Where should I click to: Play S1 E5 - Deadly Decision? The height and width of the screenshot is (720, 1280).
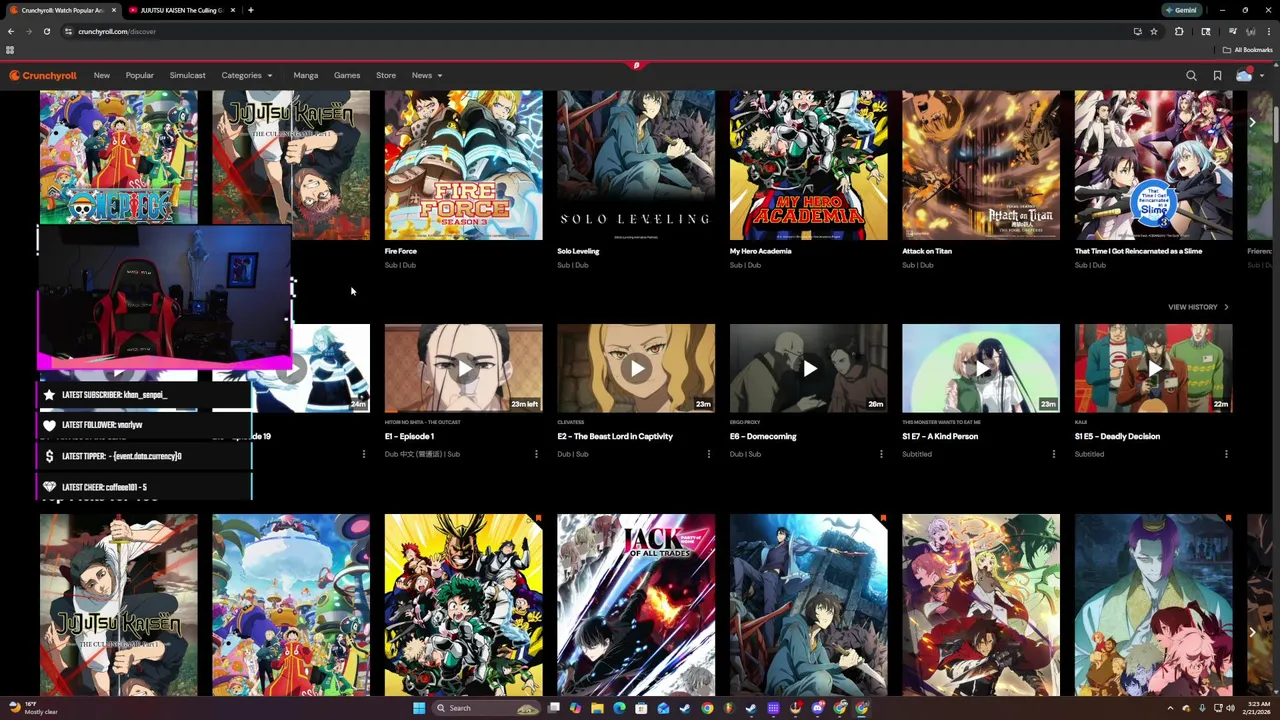point(1154,368)
